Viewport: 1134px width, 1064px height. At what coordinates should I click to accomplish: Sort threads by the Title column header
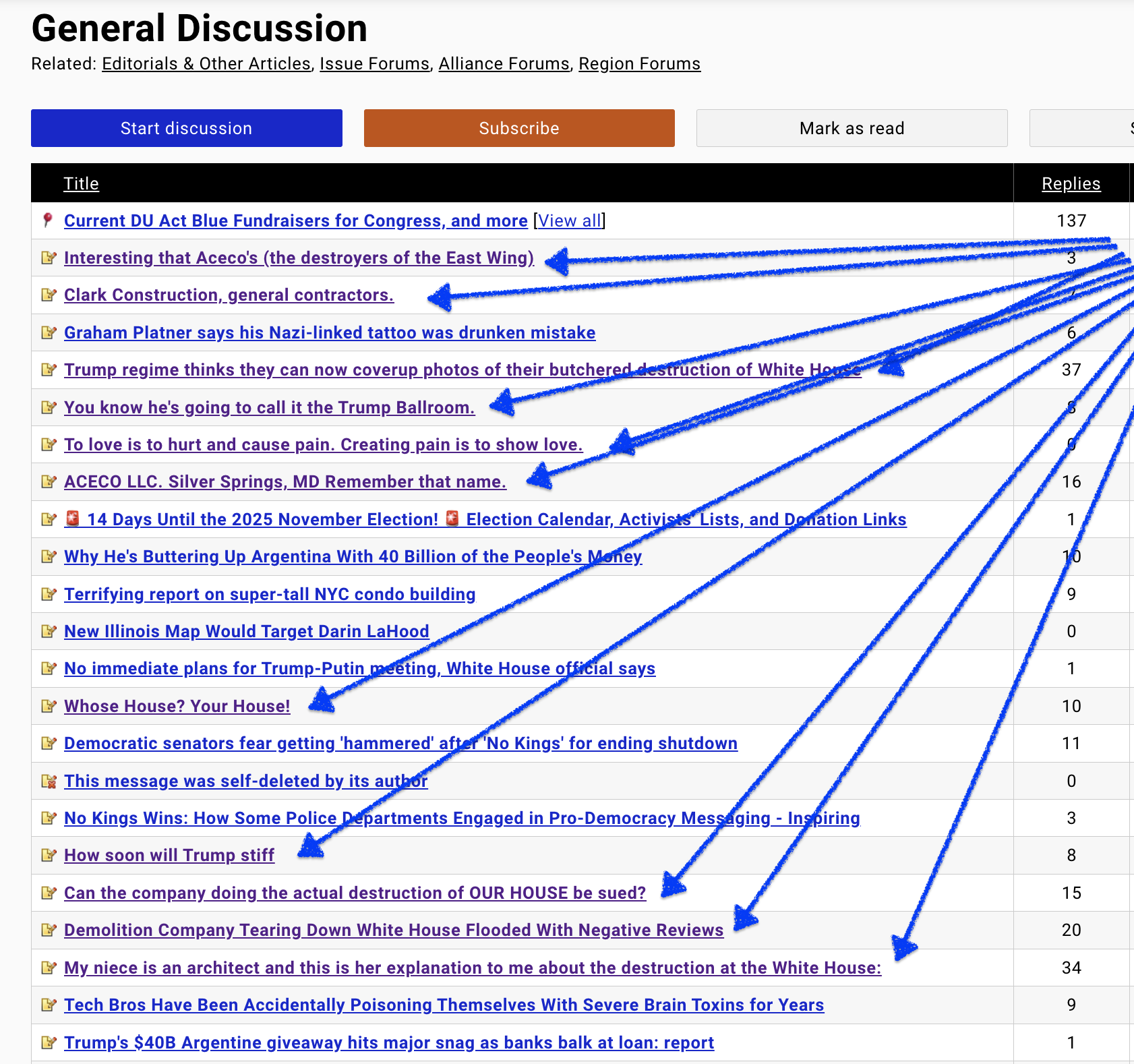tap(81, 183)
